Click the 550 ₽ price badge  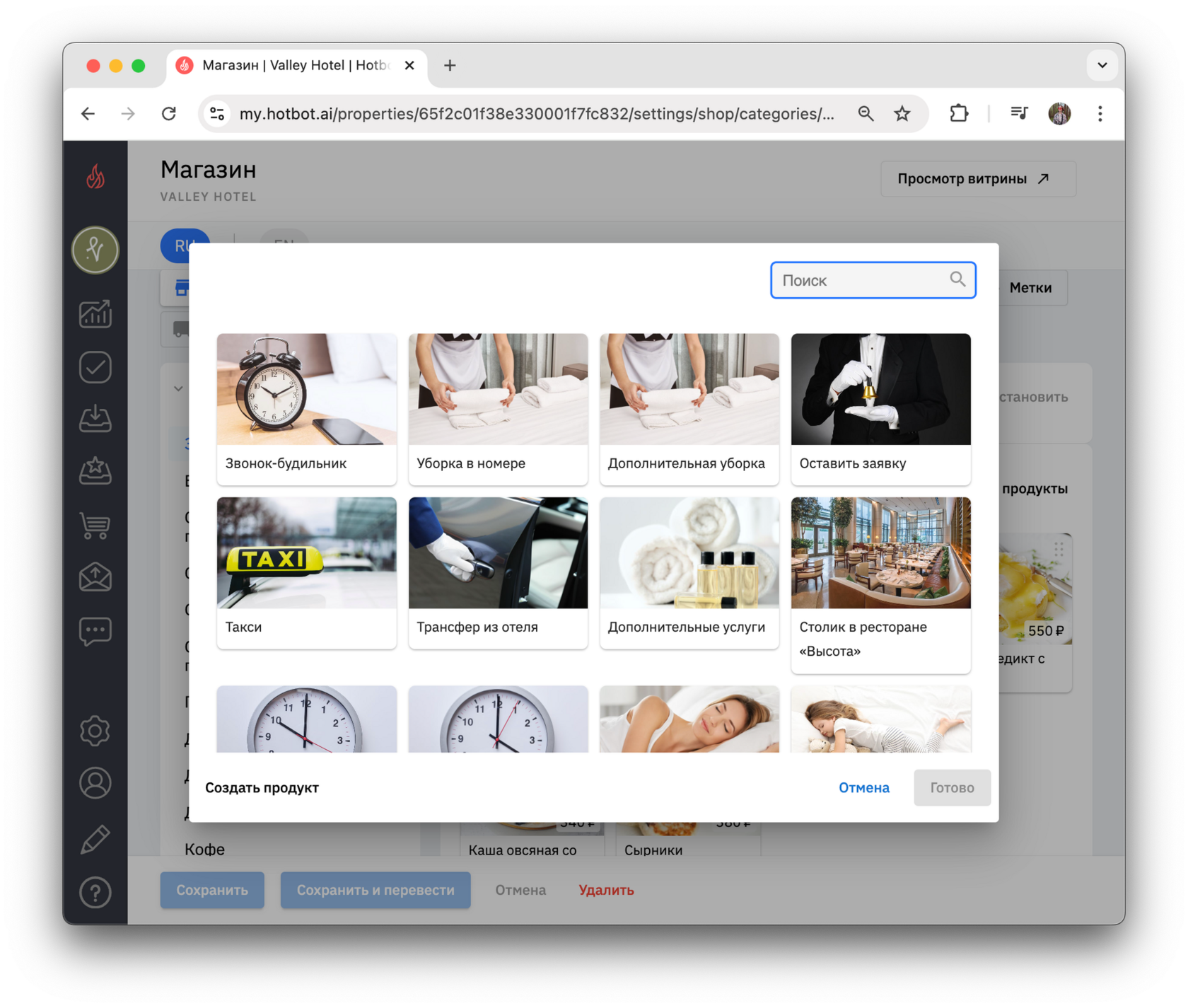[x=1046, y=631]
